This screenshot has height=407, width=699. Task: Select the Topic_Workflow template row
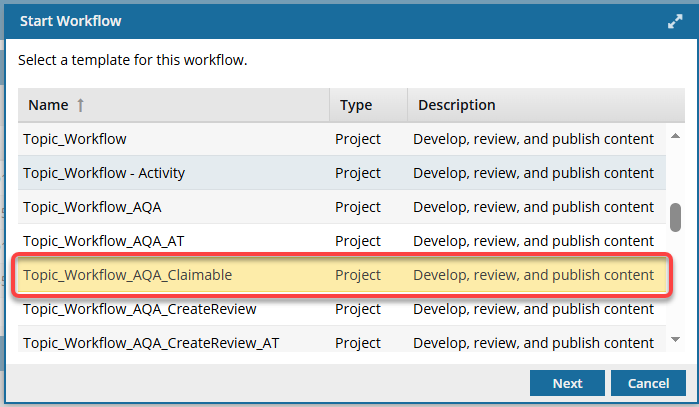point(75,139)
